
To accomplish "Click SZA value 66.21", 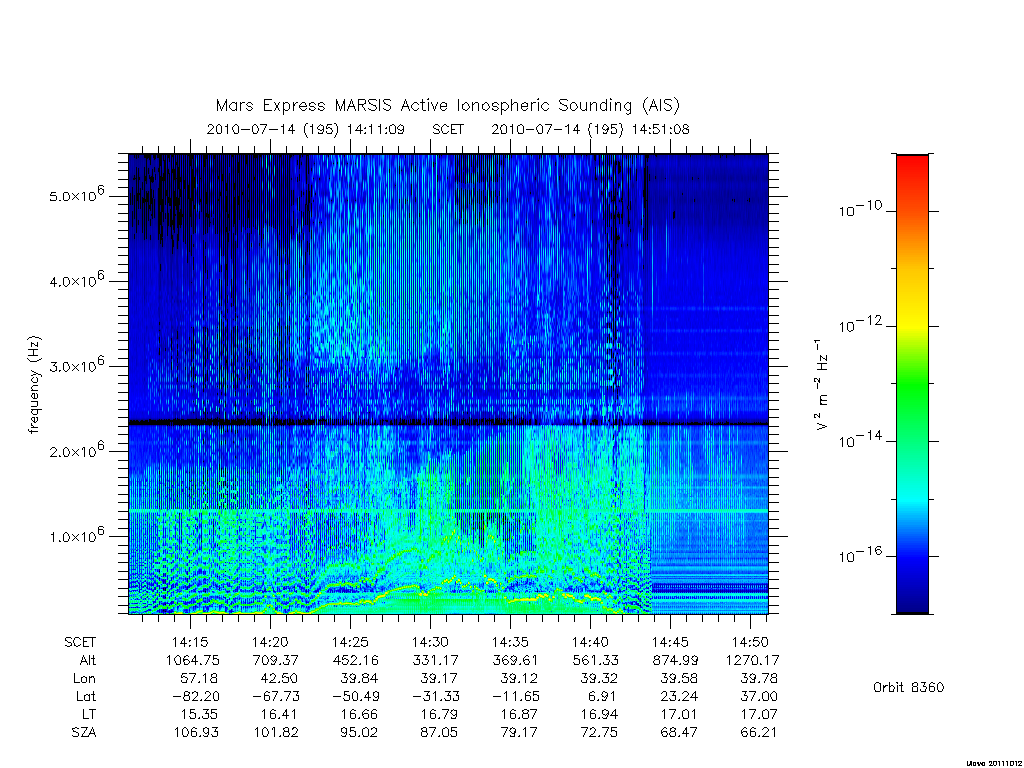I will click(x=759, y=732).
